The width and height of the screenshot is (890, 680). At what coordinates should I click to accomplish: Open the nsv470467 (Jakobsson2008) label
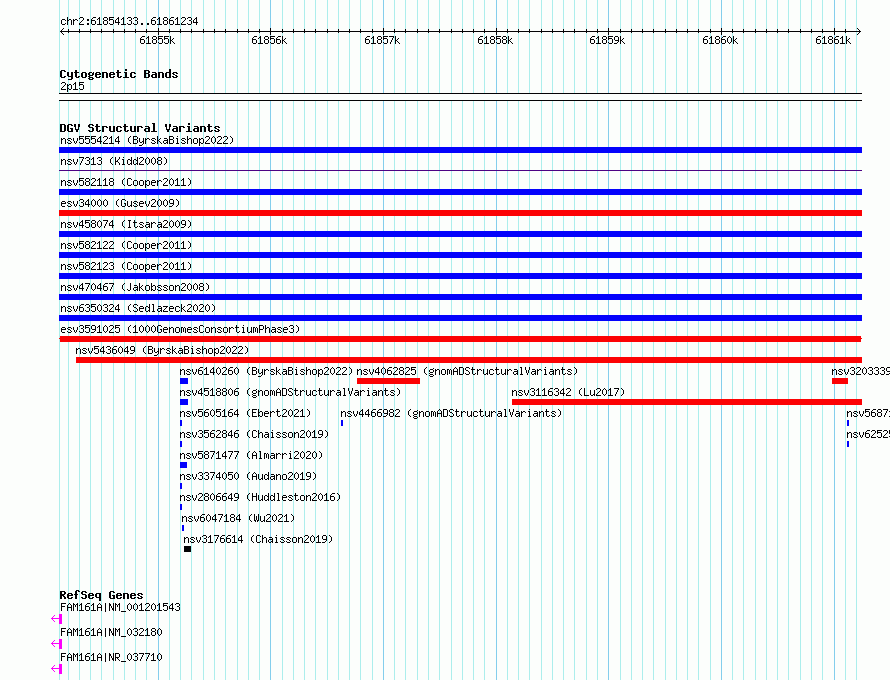coord(135,287)
